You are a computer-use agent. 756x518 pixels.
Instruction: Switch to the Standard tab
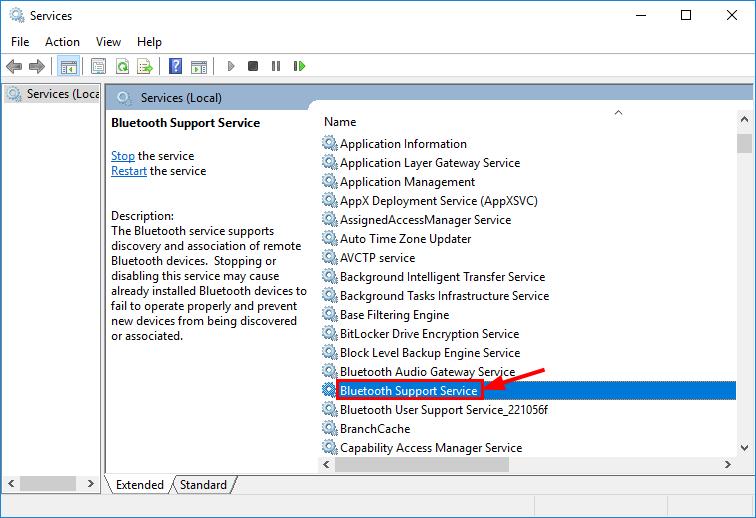click(x=203, y=484)
